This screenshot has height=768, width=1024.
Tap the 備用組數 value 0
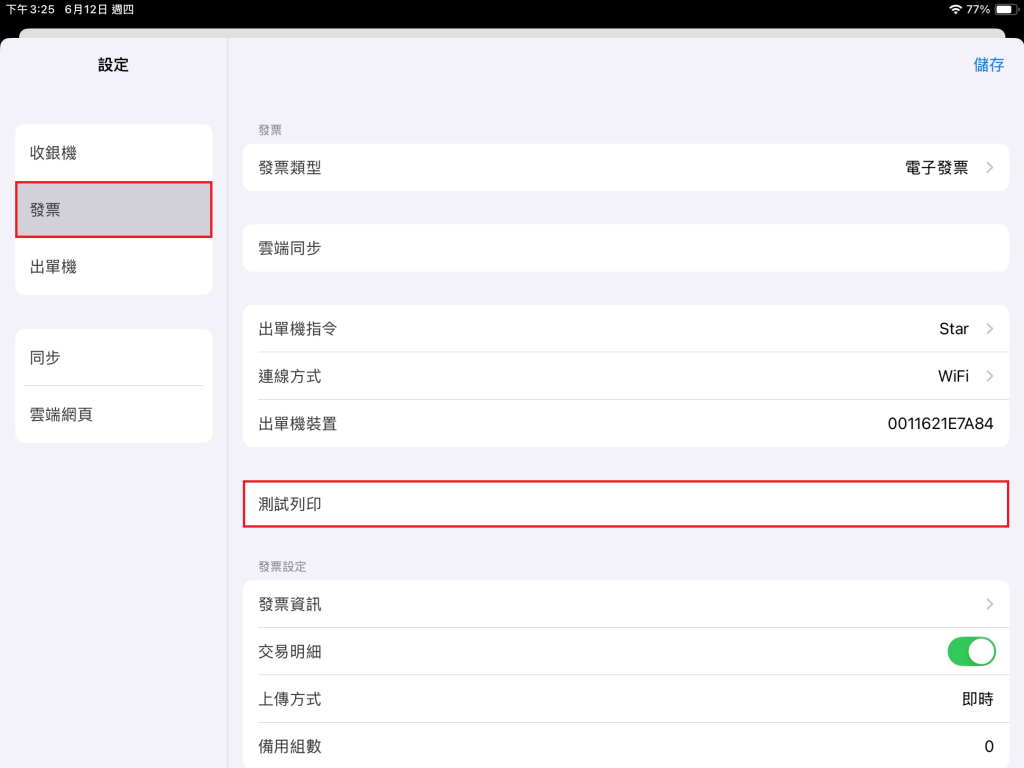click(x=989, y=746)
